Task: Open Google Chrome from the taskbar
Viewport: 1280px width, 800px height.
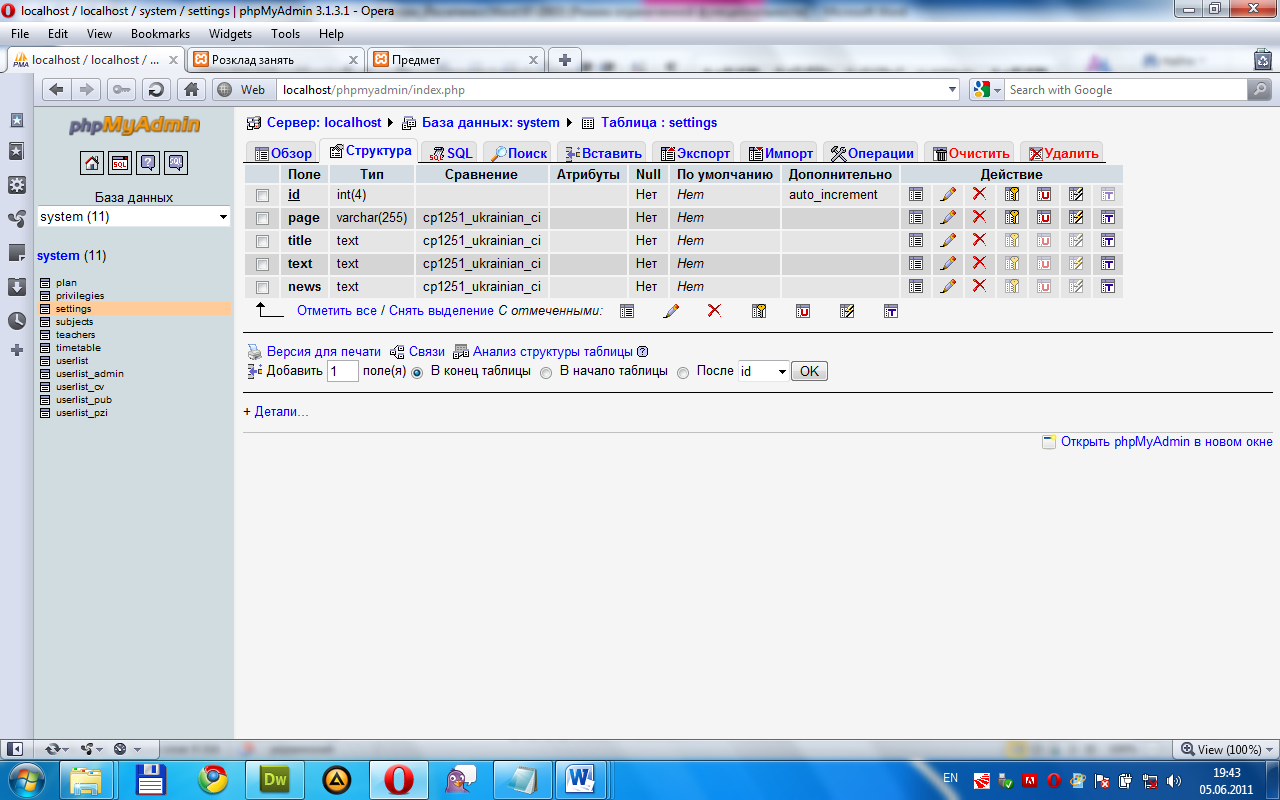Action: click(x=212, y=778)
